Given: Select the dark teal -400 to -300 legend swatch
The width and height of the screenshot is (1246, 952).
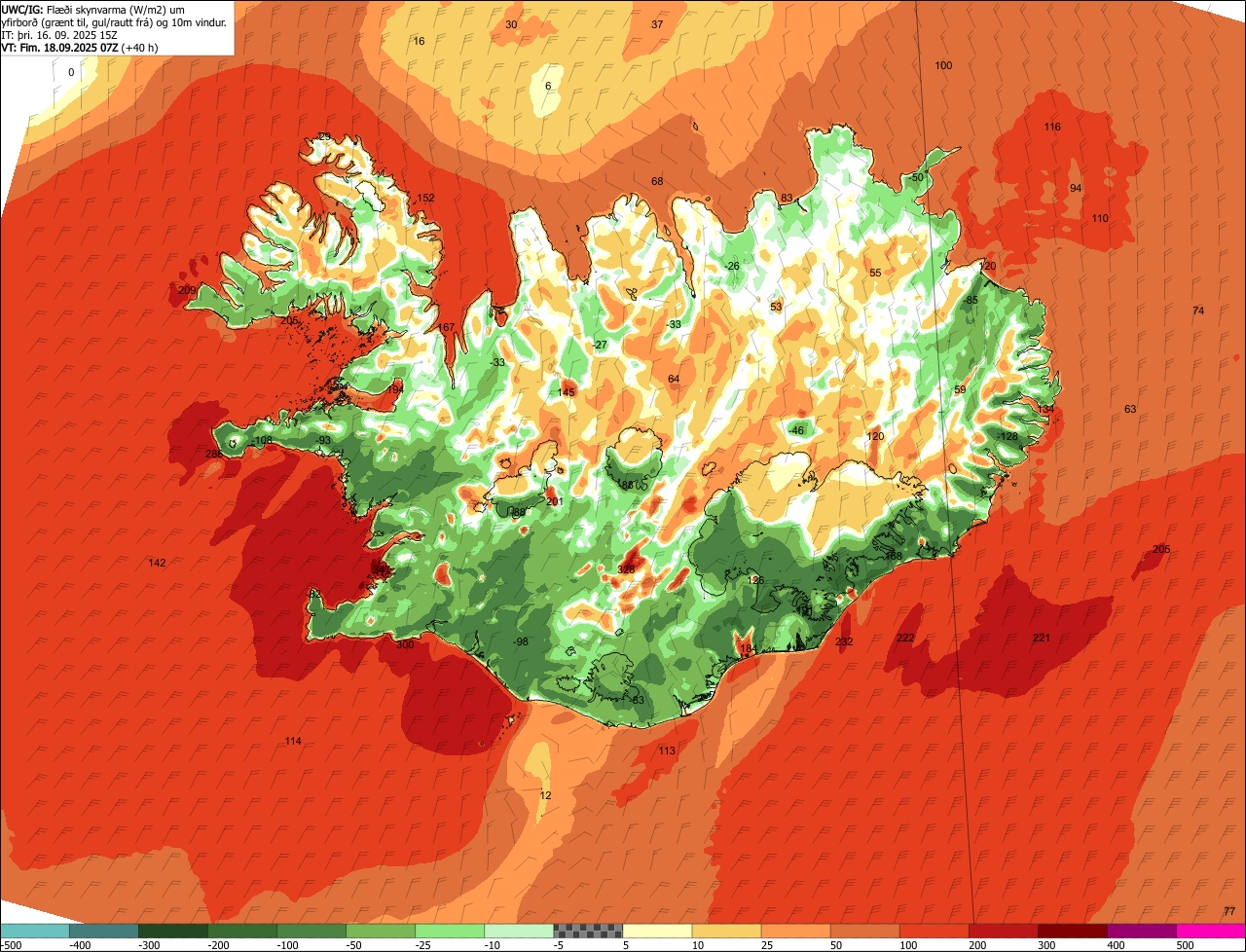Looking at the screenshot, I should [x=104, y=931].
